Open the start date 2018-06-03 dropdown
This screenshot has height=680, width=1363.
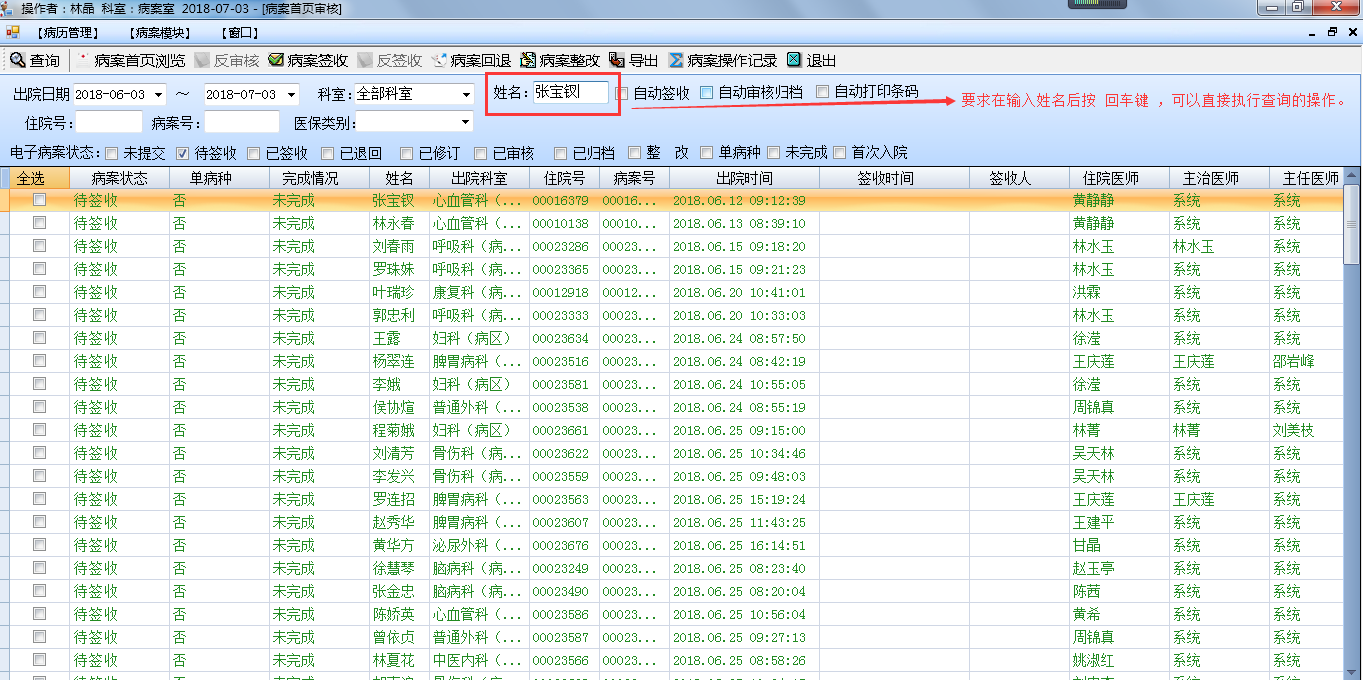pos(159,95)
